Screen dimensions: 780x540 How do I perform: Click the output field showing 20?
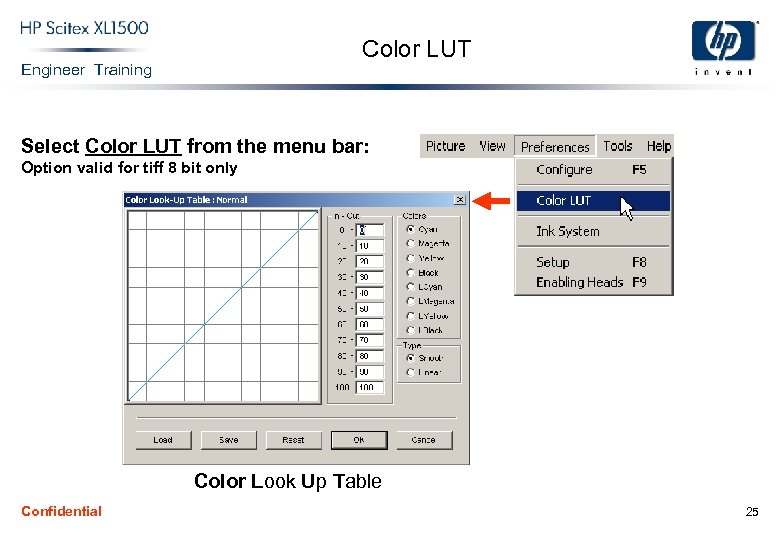[x=370, y=262]
